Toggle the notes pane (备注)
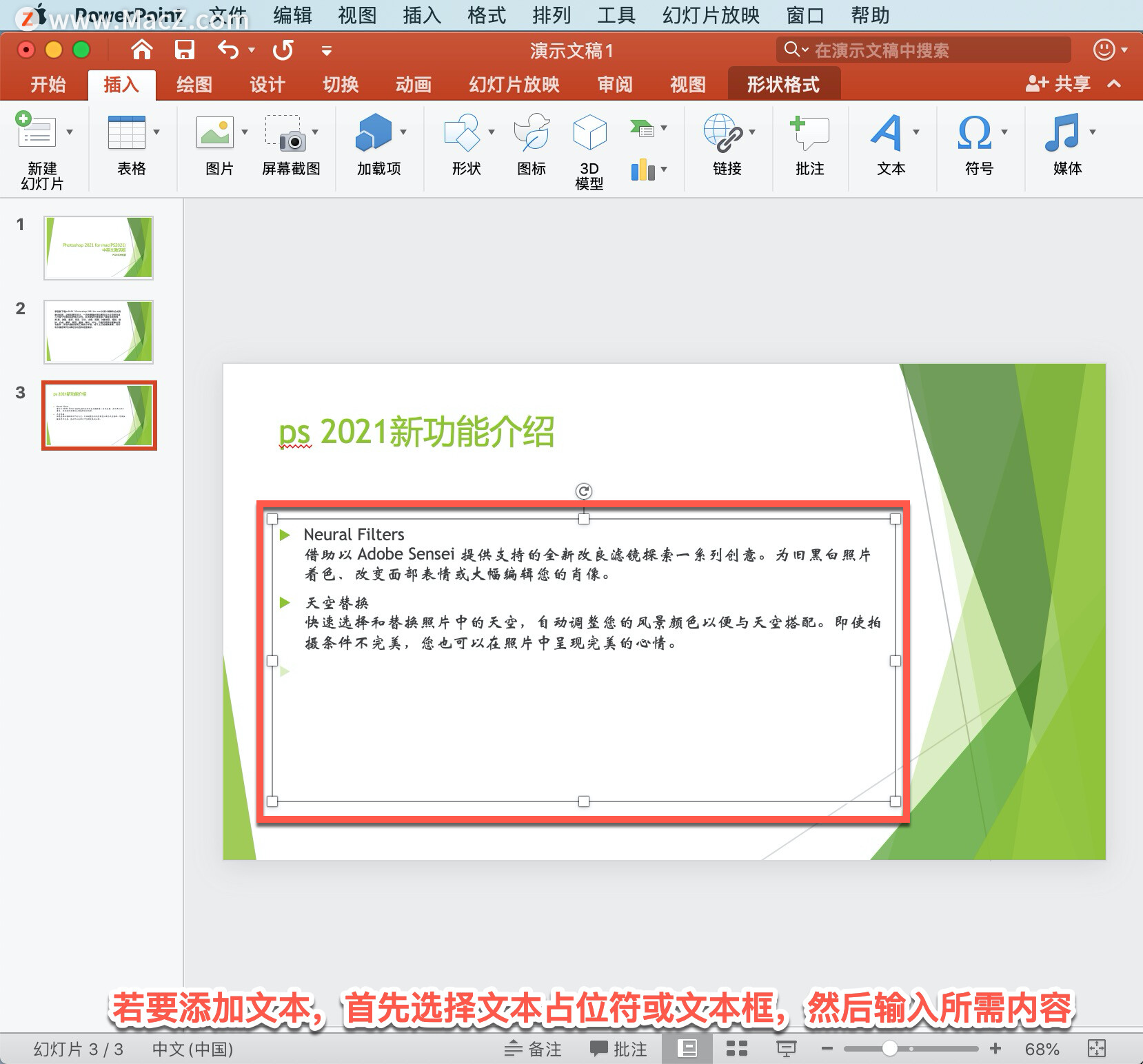 pyautogui.click(x=533, y=1049)
